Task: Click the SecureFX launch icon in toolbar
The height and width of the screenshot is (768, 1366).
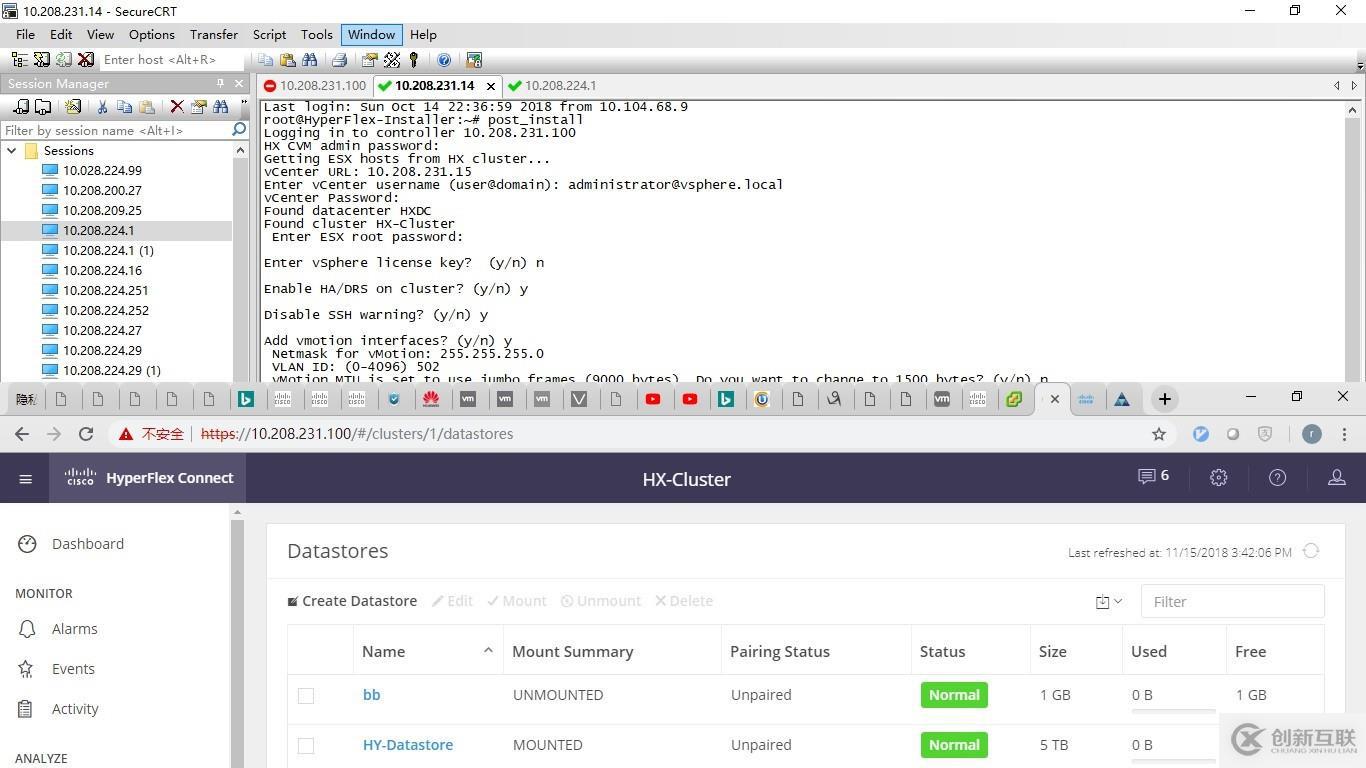Action: coord(474,60)
